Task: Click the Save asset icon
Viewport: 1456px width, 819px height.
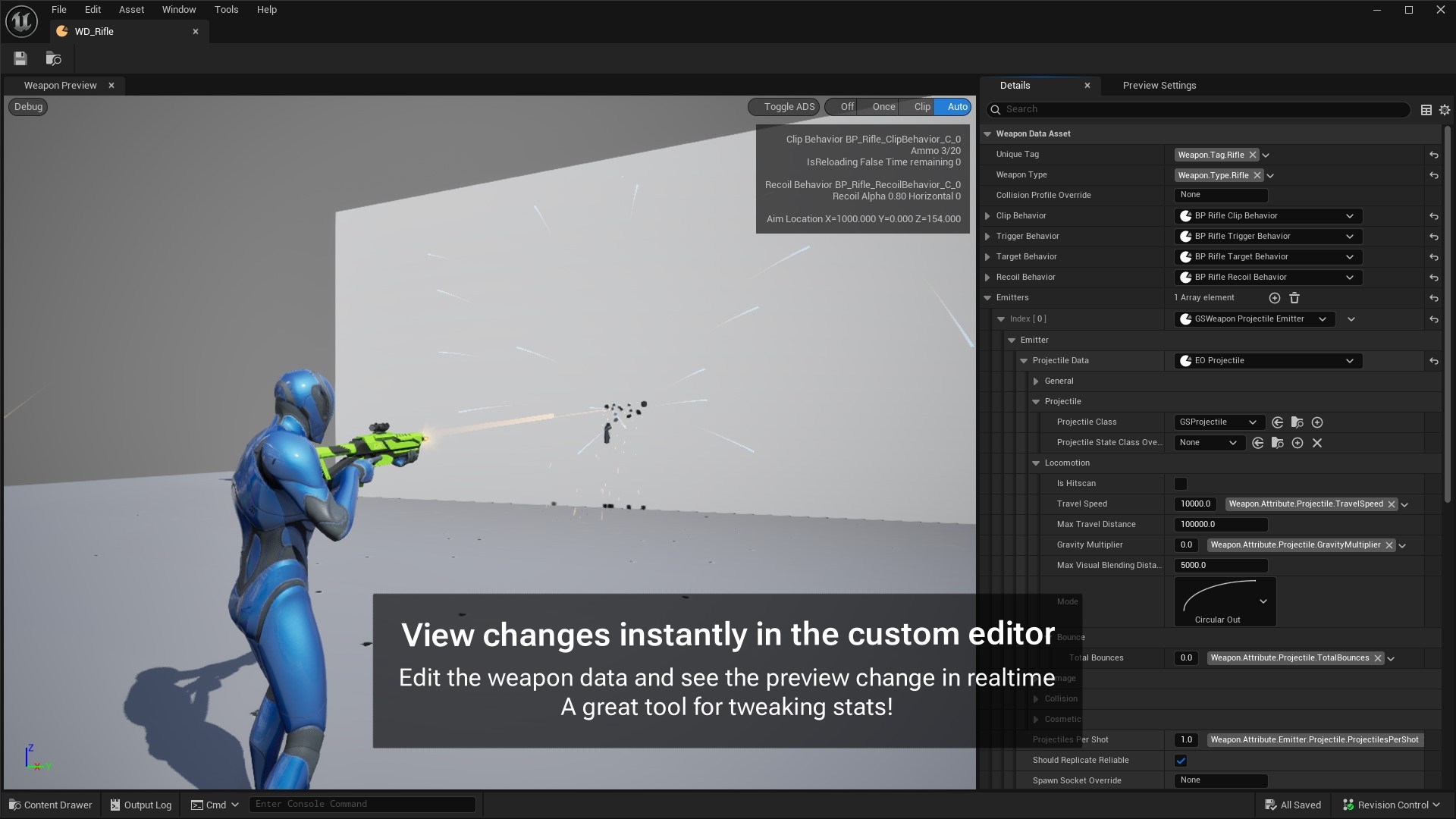Action: click(x=20, y=58)
